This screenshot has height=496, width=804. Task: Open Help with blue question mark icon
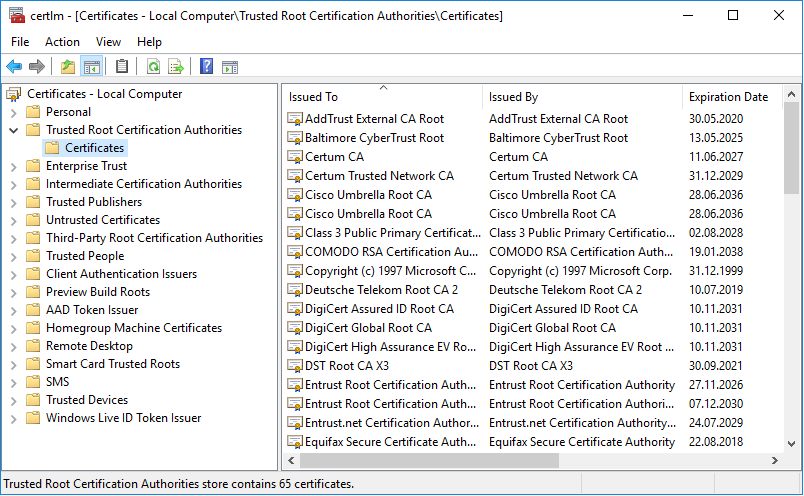click(x=206, y=66)
